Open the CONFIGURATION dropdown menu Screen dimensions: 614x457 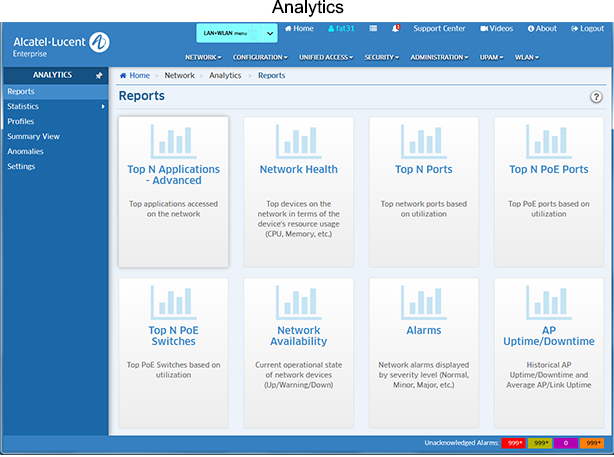click(x=259, y=57)
